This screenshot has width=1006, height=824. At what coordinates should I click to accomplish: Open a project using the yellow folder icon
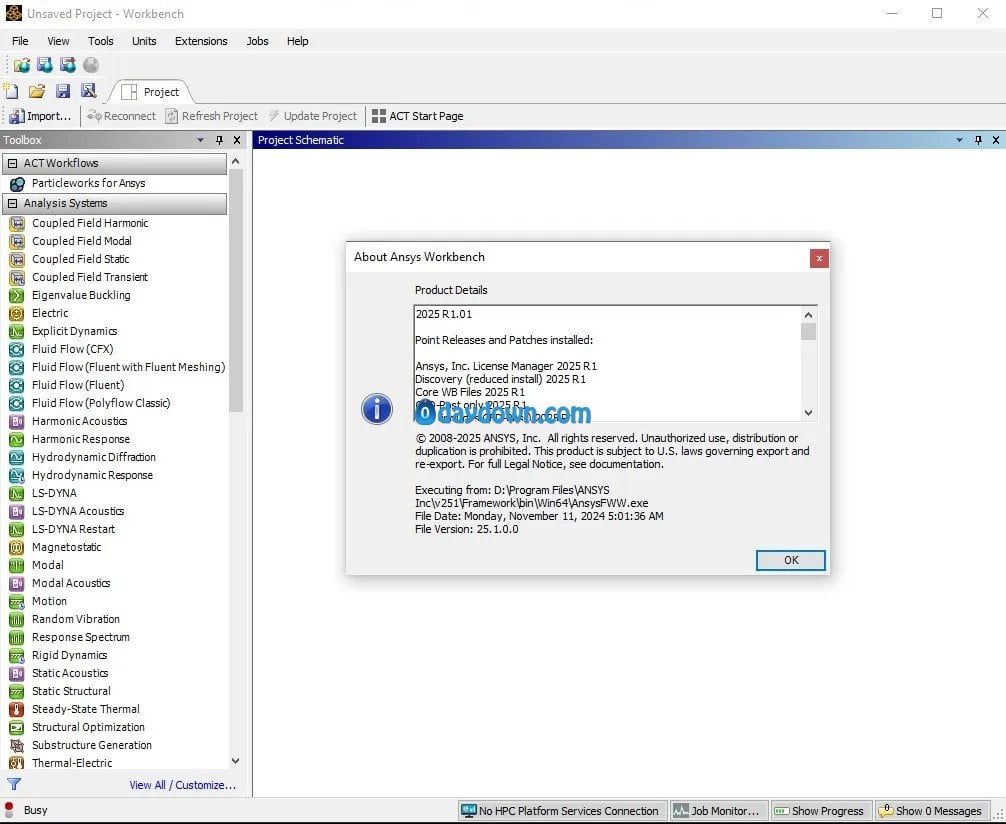(37, 91)
